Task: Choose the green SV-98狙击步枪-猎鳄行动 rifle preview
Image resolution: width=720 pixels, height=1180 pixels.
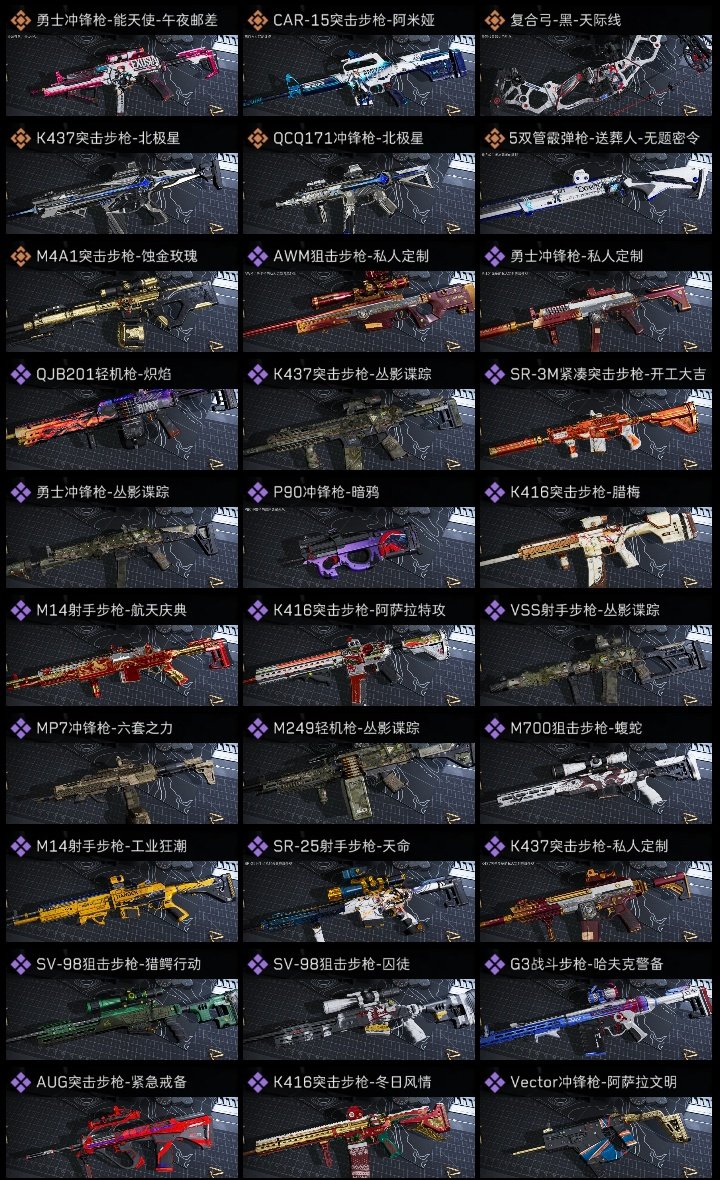Action: (x=122, y=1019)
